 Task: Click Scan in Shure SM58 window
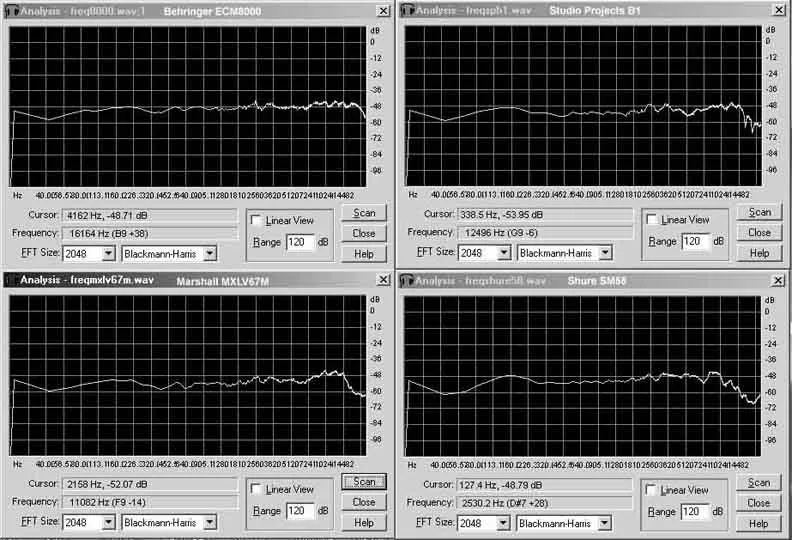click(x=759, y=483)
